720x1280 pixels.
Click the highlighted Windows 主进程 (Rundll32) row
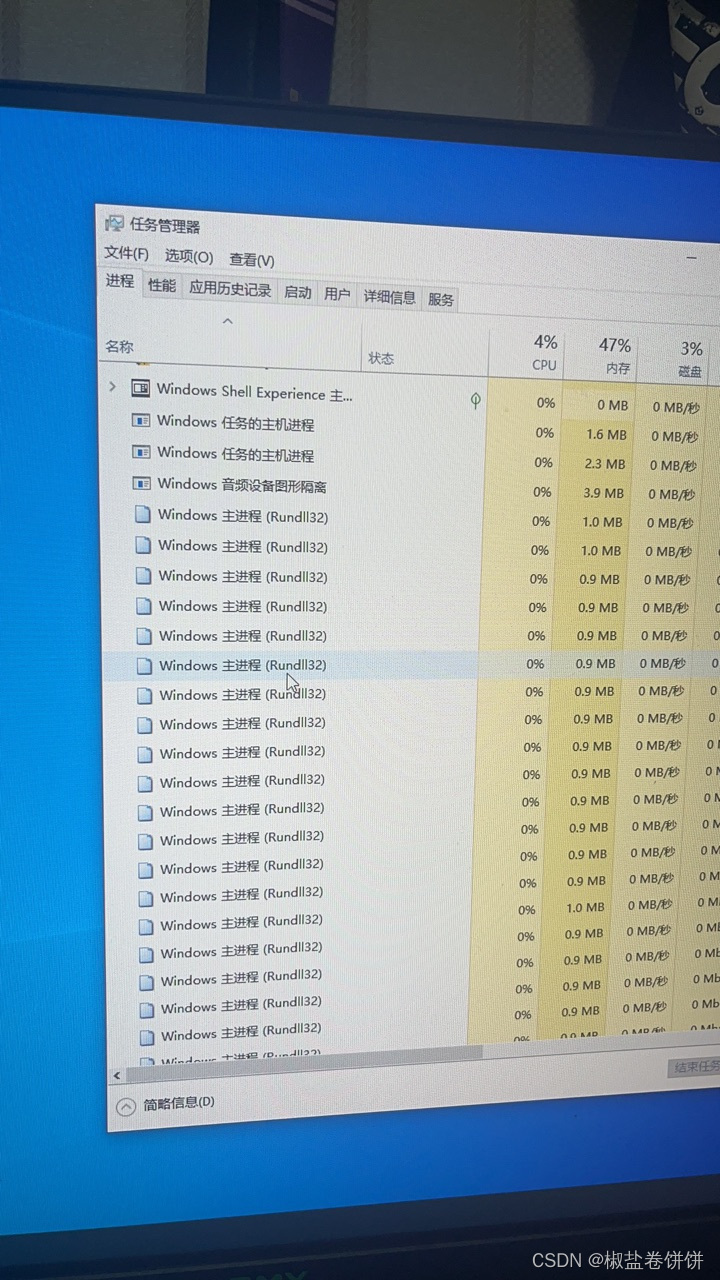point(412,664)
